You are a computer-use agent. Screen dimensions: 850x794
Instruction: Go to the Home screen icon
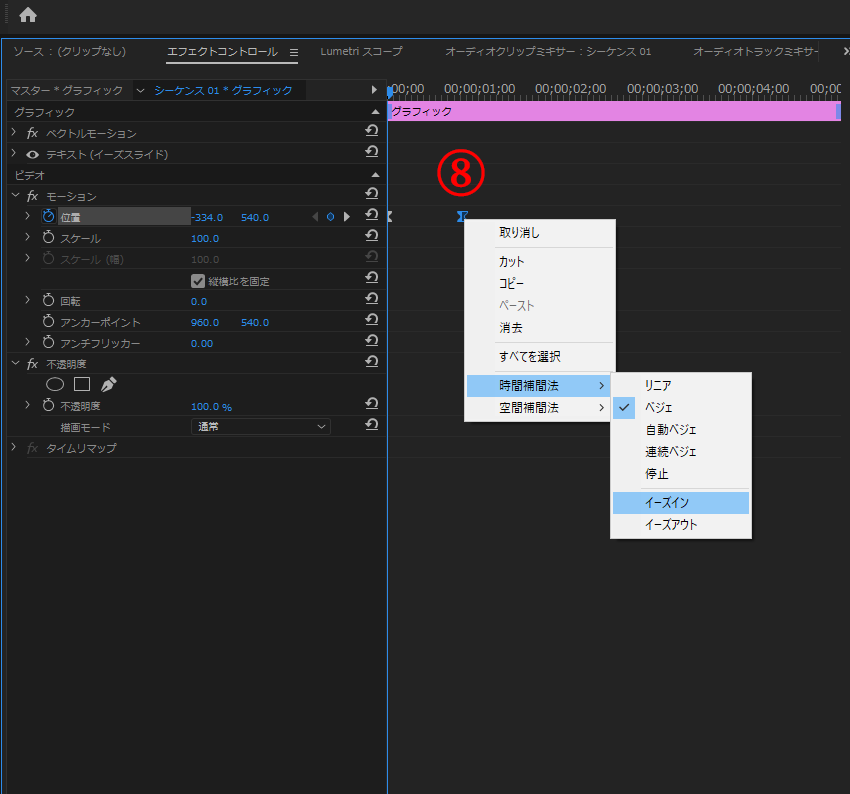point(28,15)
